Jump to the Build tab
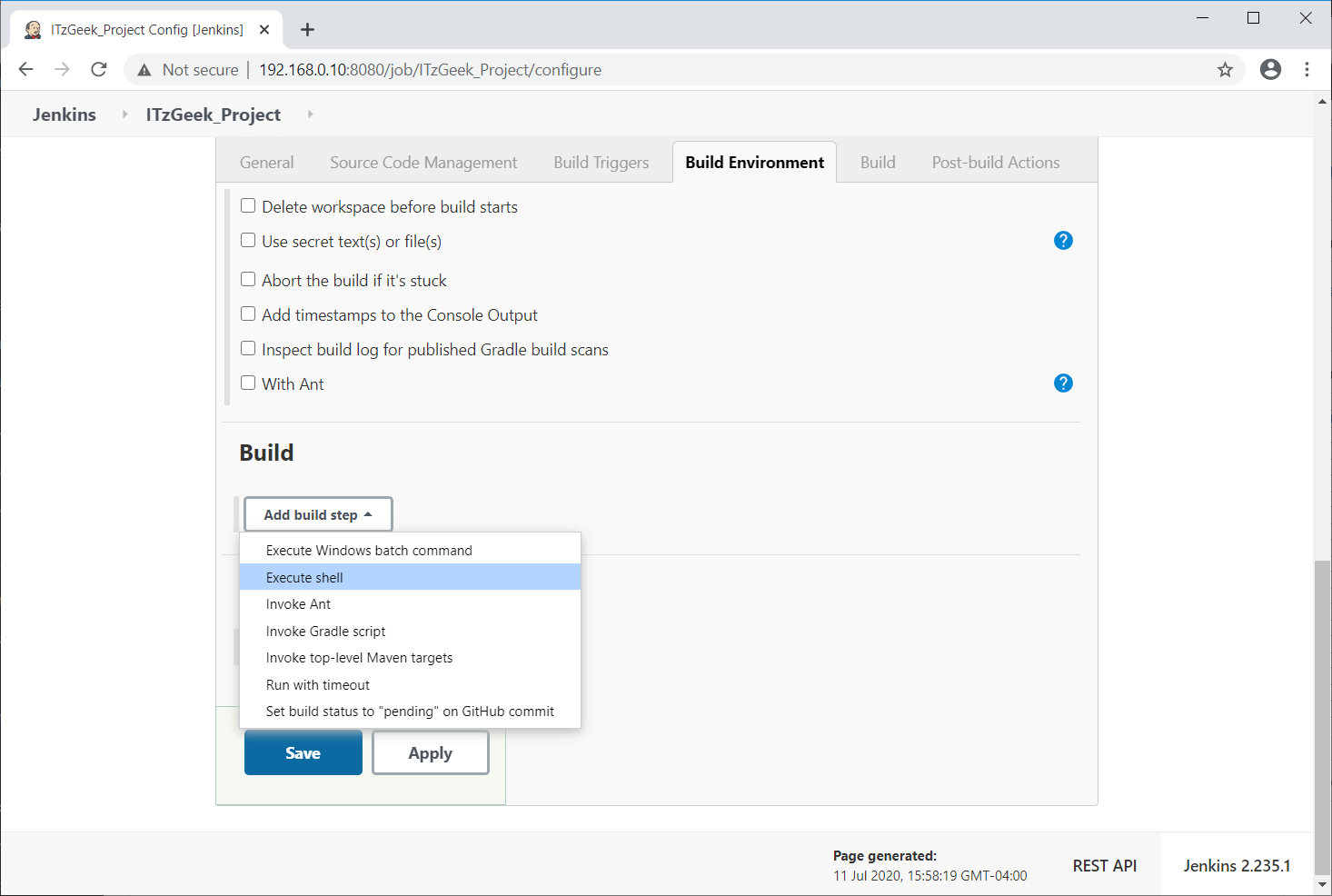 878,163
